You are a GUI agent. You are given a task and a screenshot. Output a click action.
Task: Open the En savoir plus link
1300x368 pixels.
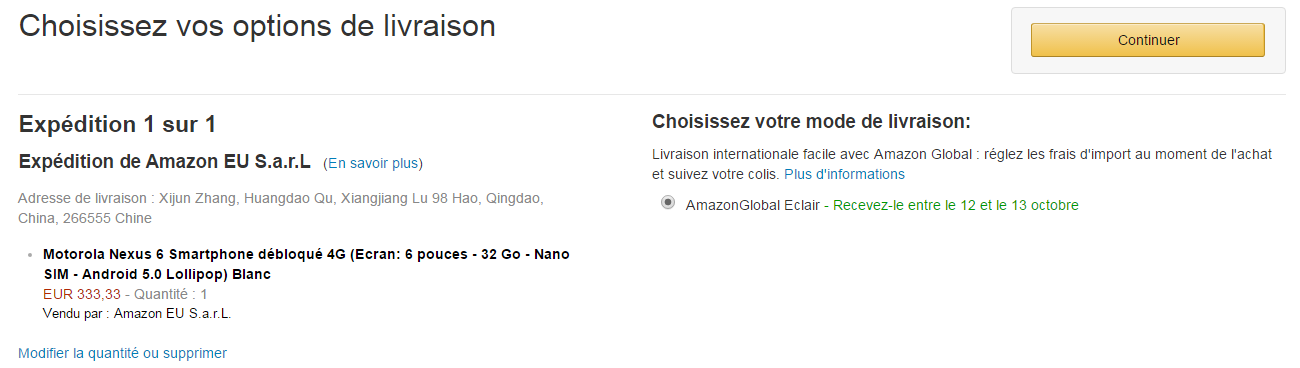(373, 163)
